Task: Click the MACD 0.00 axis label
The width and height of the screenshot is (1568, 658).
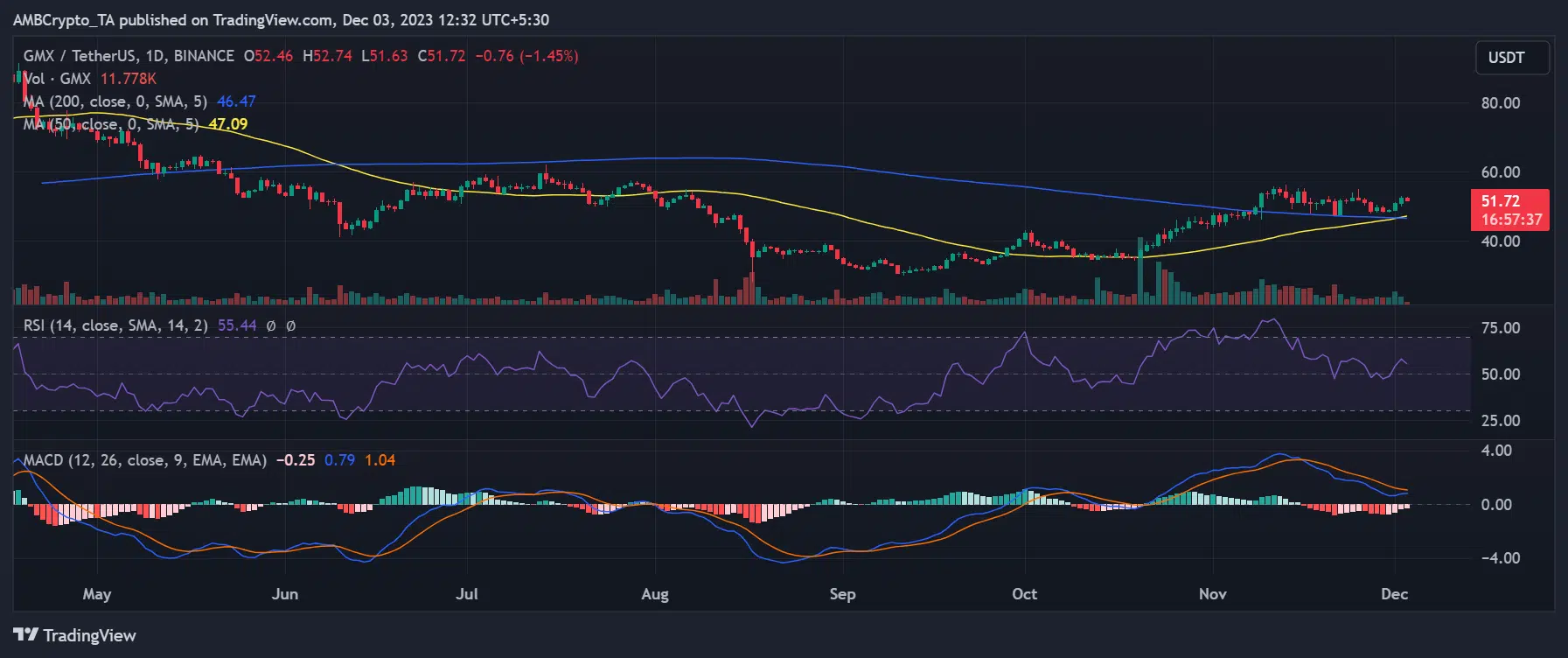Action: point(1496,505)
